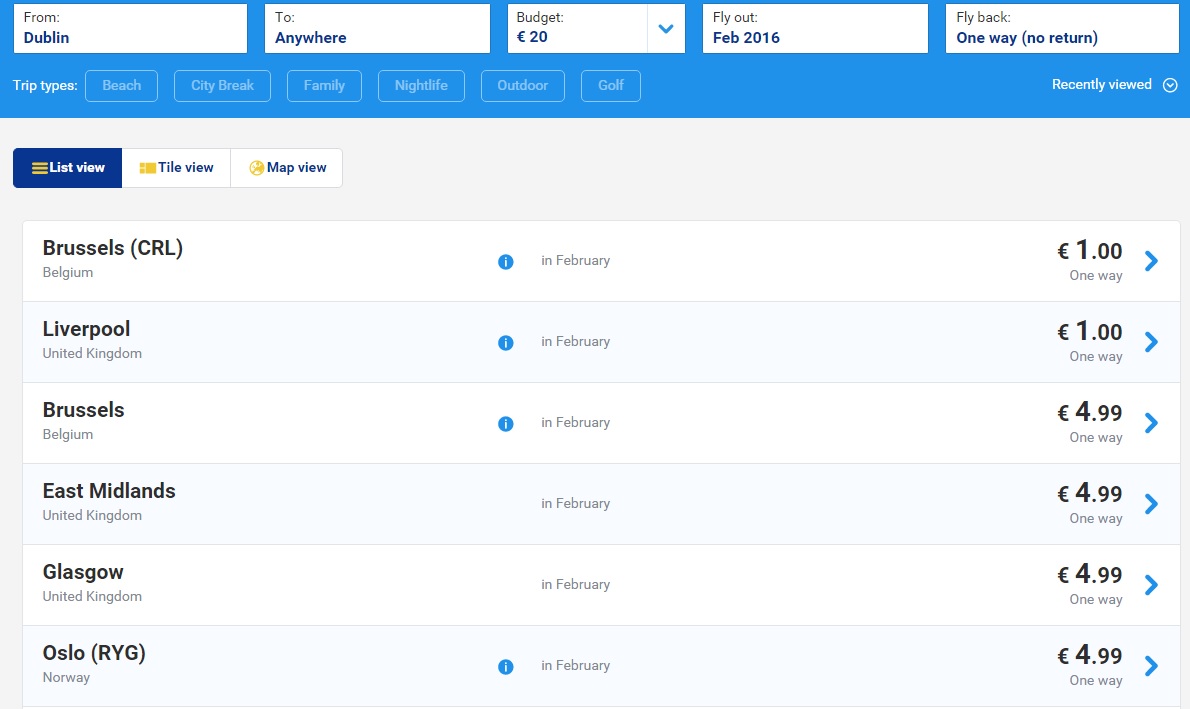The image size is (1190, 709).
Task: Click info icon next to Brussels (CRL)
Action: tap(506, 262)
